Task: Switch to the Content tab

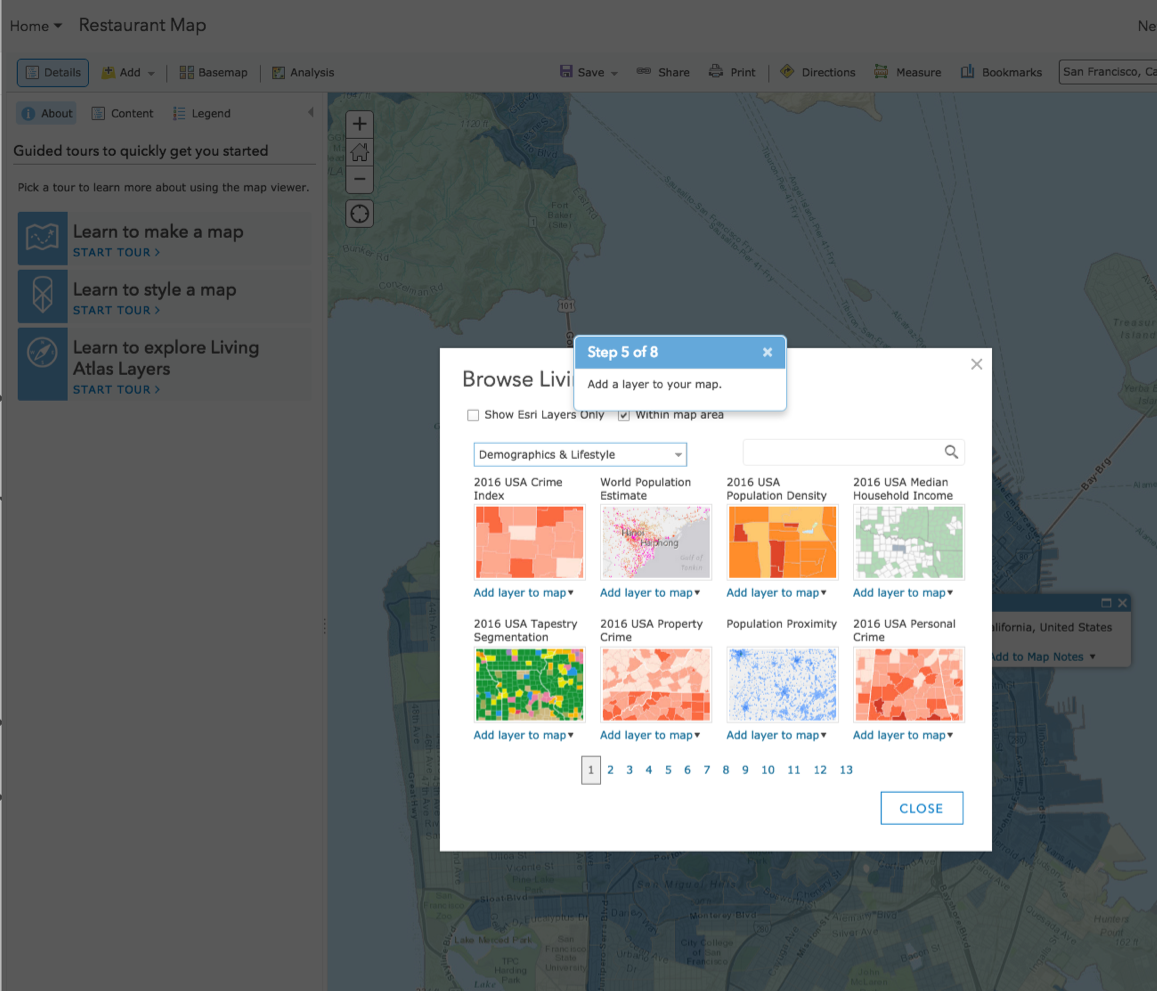Action: 122,113
